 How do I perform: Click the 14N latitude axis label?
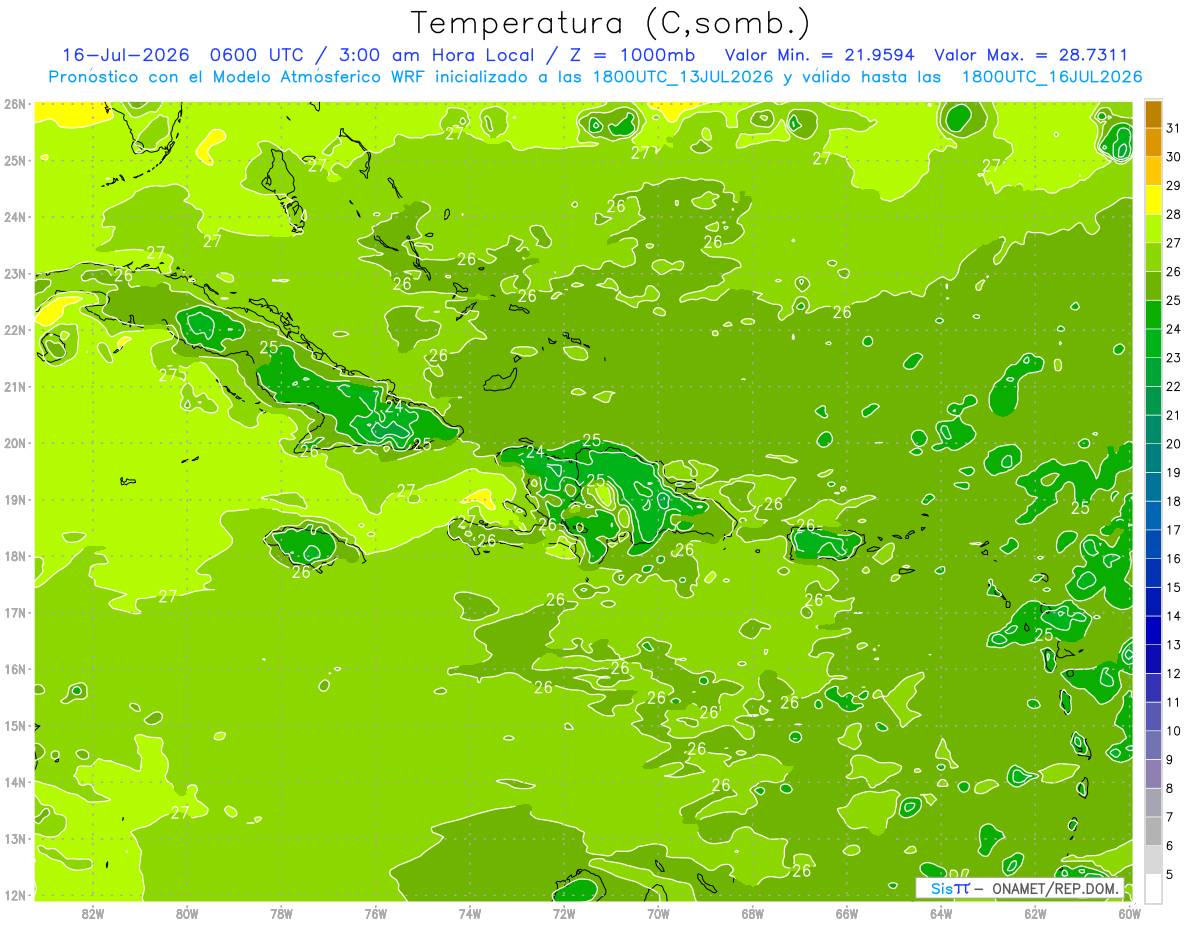point(15,782)
